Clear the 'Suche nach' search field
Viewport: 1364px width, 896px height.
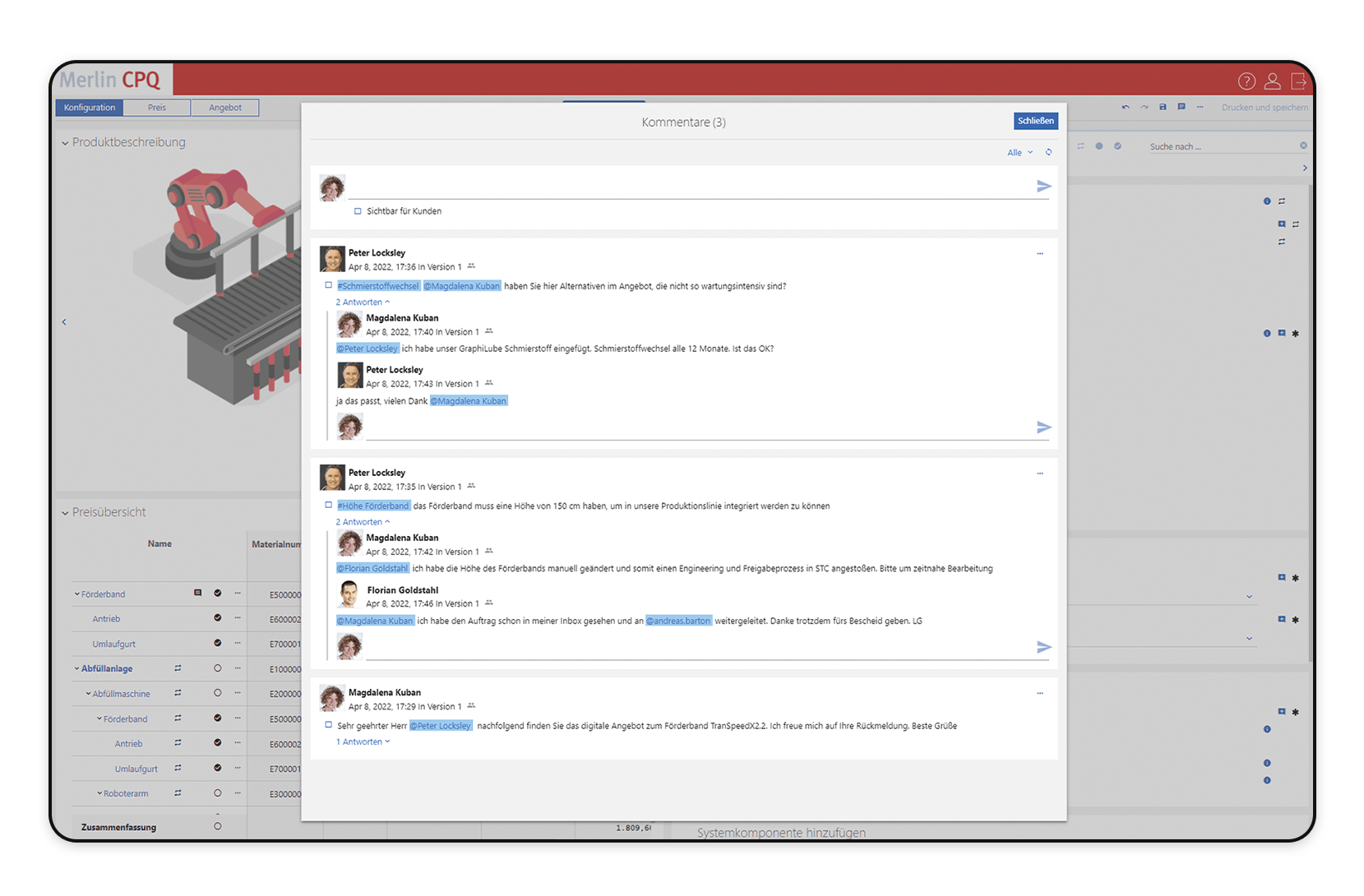[1303, 145]
